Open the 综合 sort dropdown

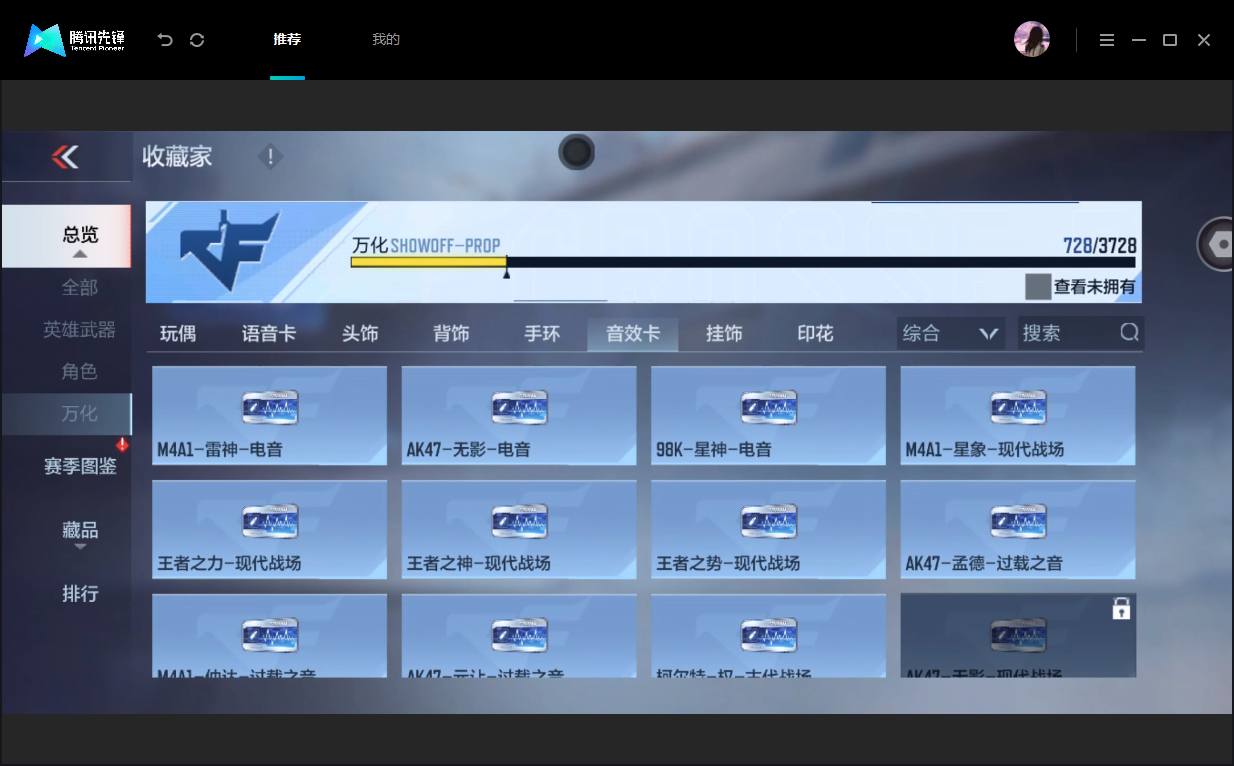(x=951, y=334)
